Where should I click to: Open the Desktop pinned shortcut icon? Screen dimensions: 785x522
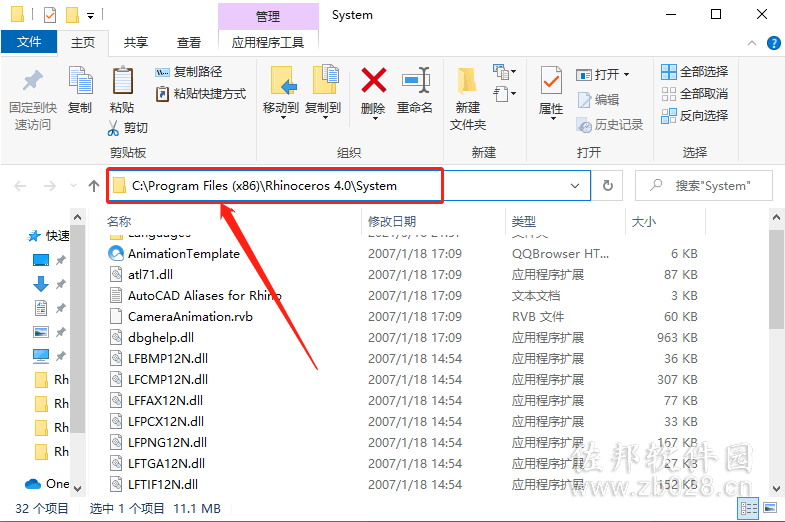(41, 260)
